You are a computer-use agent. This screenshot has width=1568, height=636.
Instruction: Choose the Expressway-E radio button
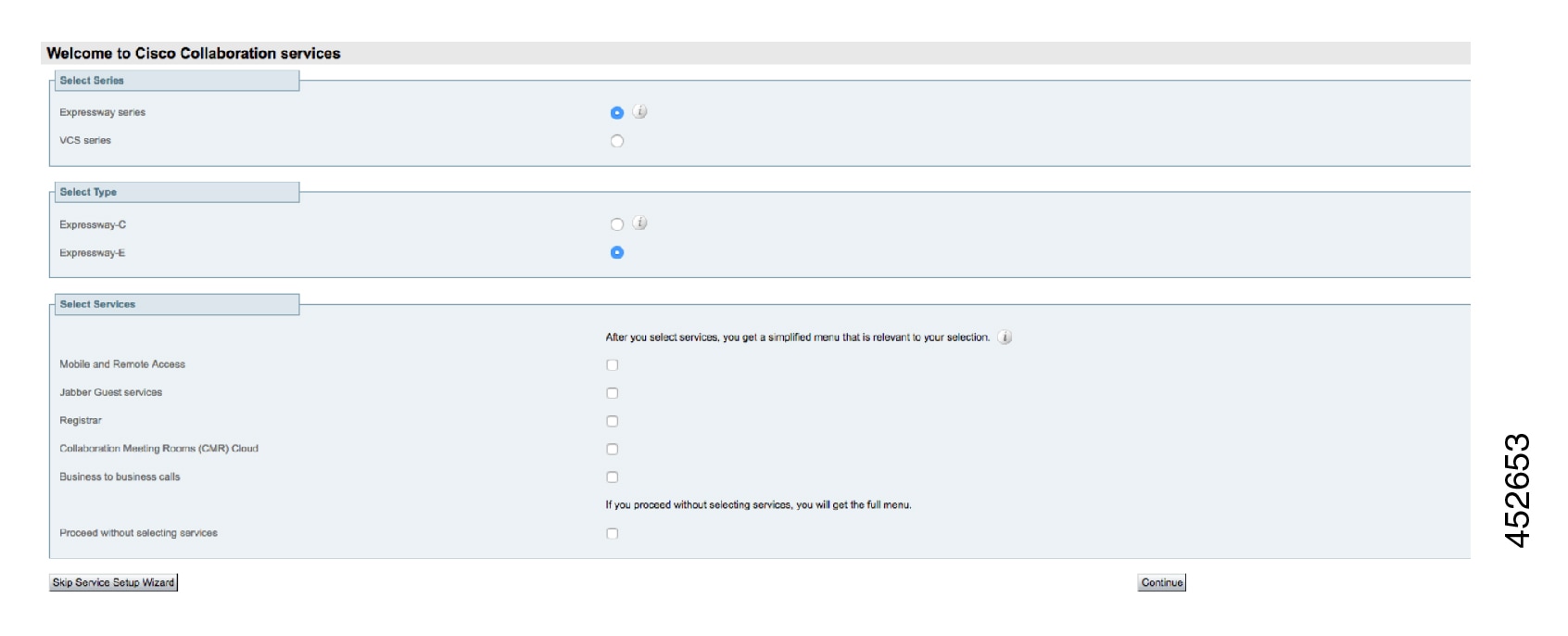click(617, 252)
